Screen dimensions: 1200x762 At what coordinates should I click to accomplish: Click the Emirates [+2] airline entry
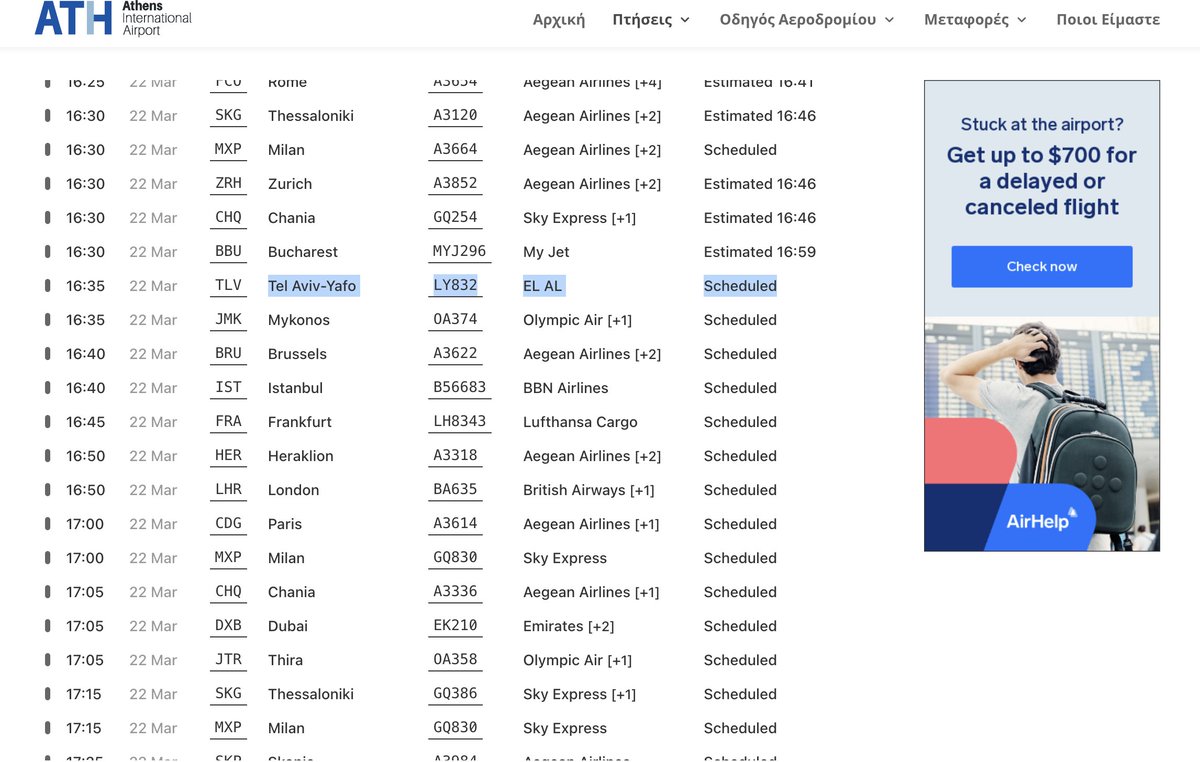pyautogui.click(x=569, y=626)
